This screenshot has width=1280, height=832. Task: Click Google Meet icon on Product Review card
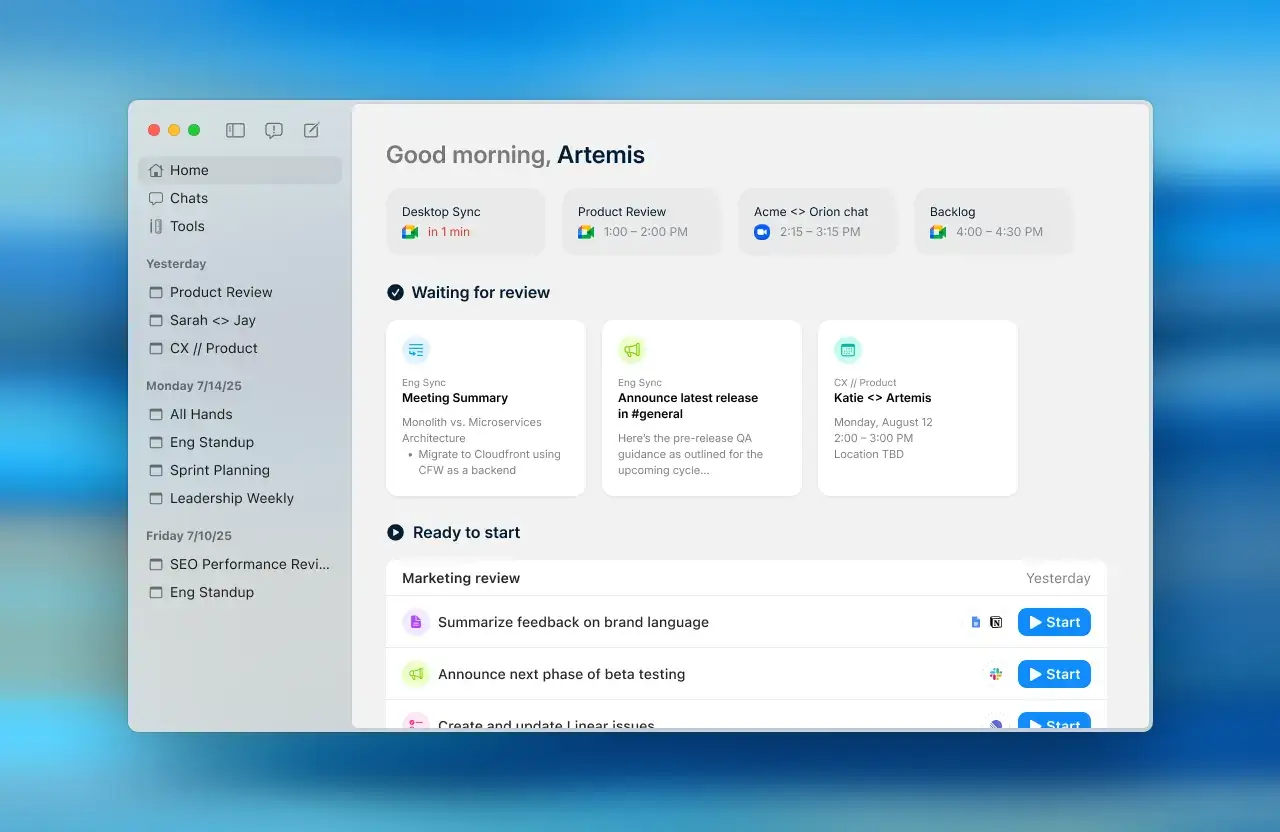[x=586, y=232]
